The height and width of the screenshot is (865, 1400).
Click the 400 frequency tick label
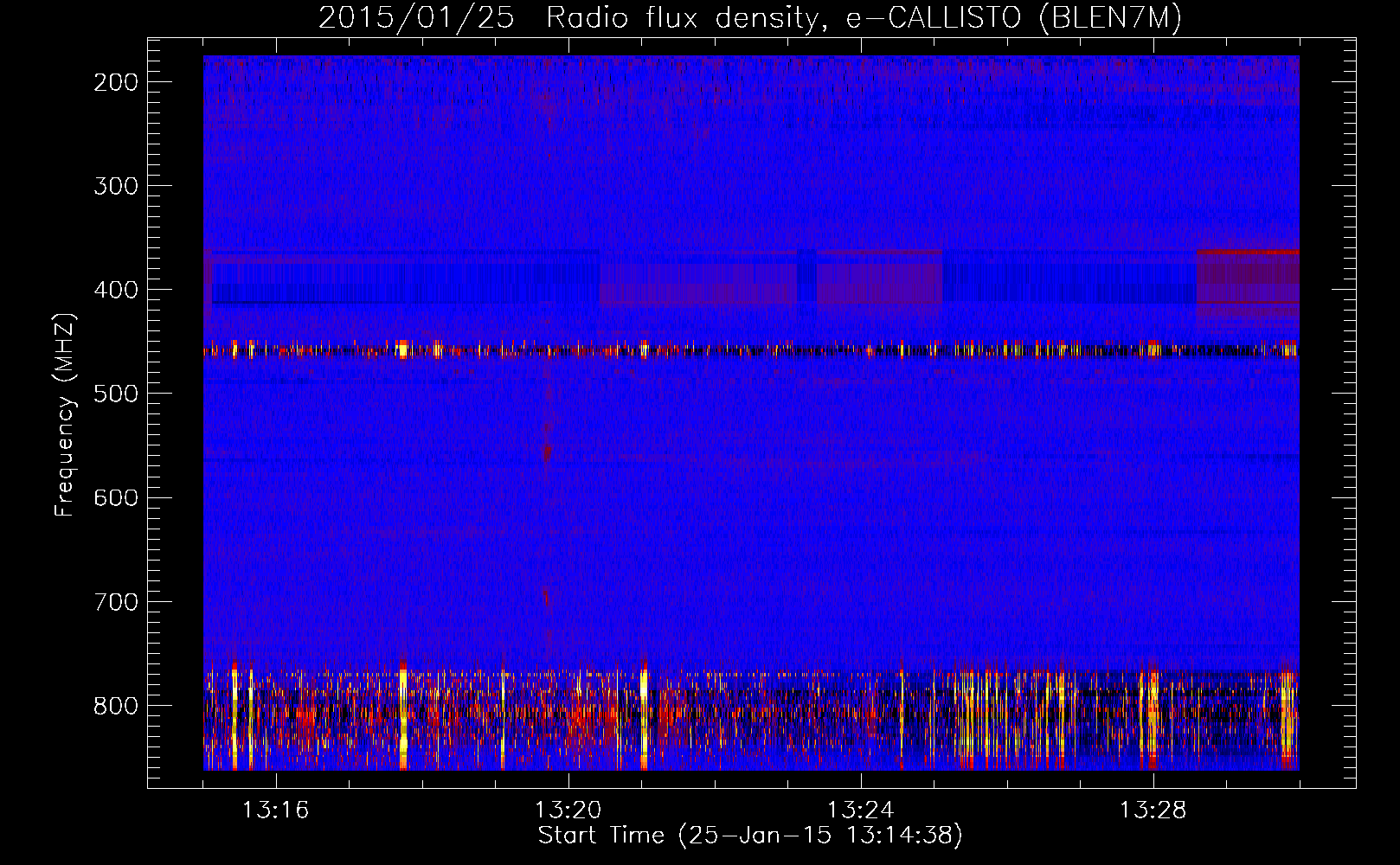click(116, 290)
